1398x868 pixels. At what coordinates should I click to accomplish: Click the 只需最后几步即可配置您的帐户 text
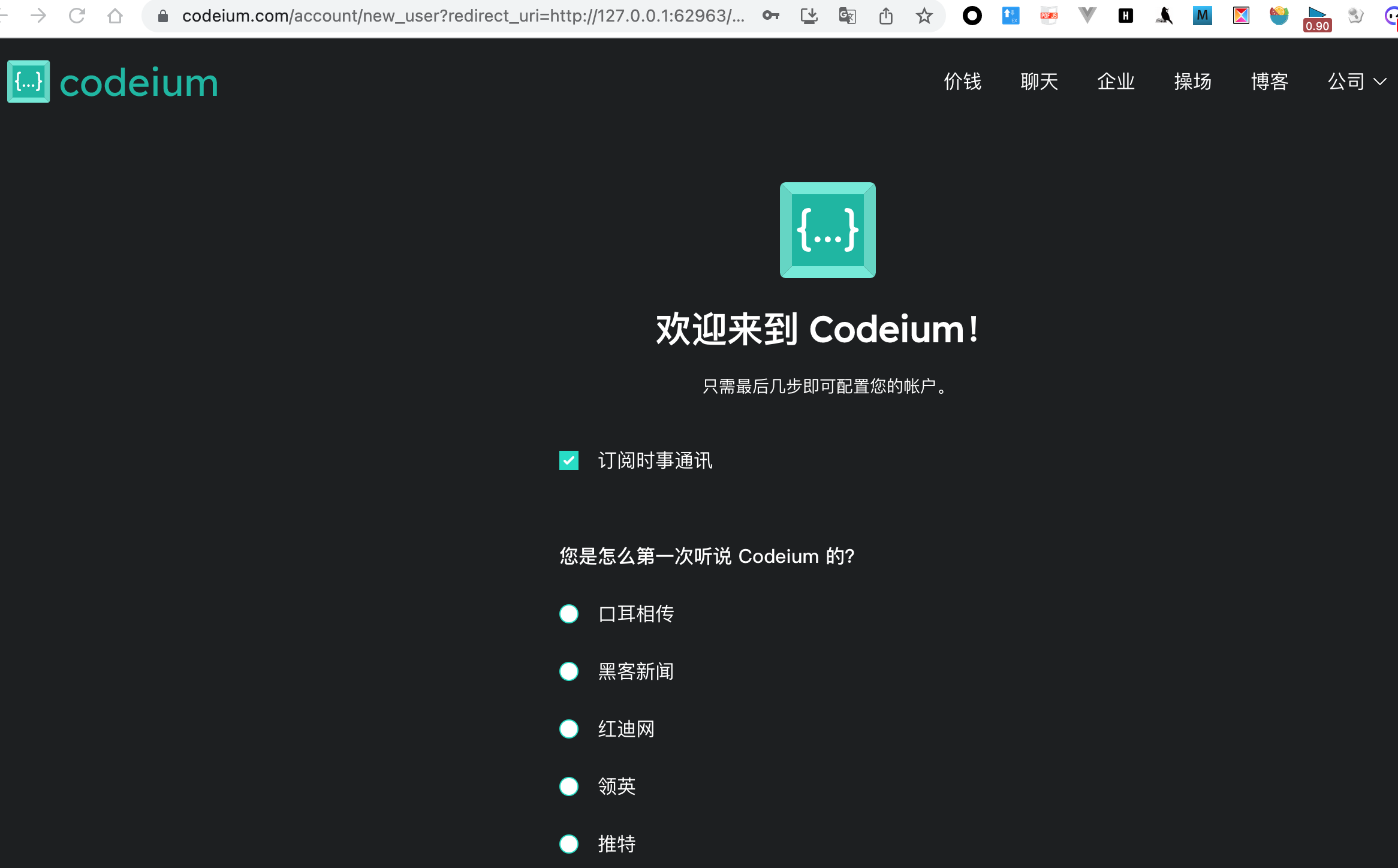click(x=825, y=387)
